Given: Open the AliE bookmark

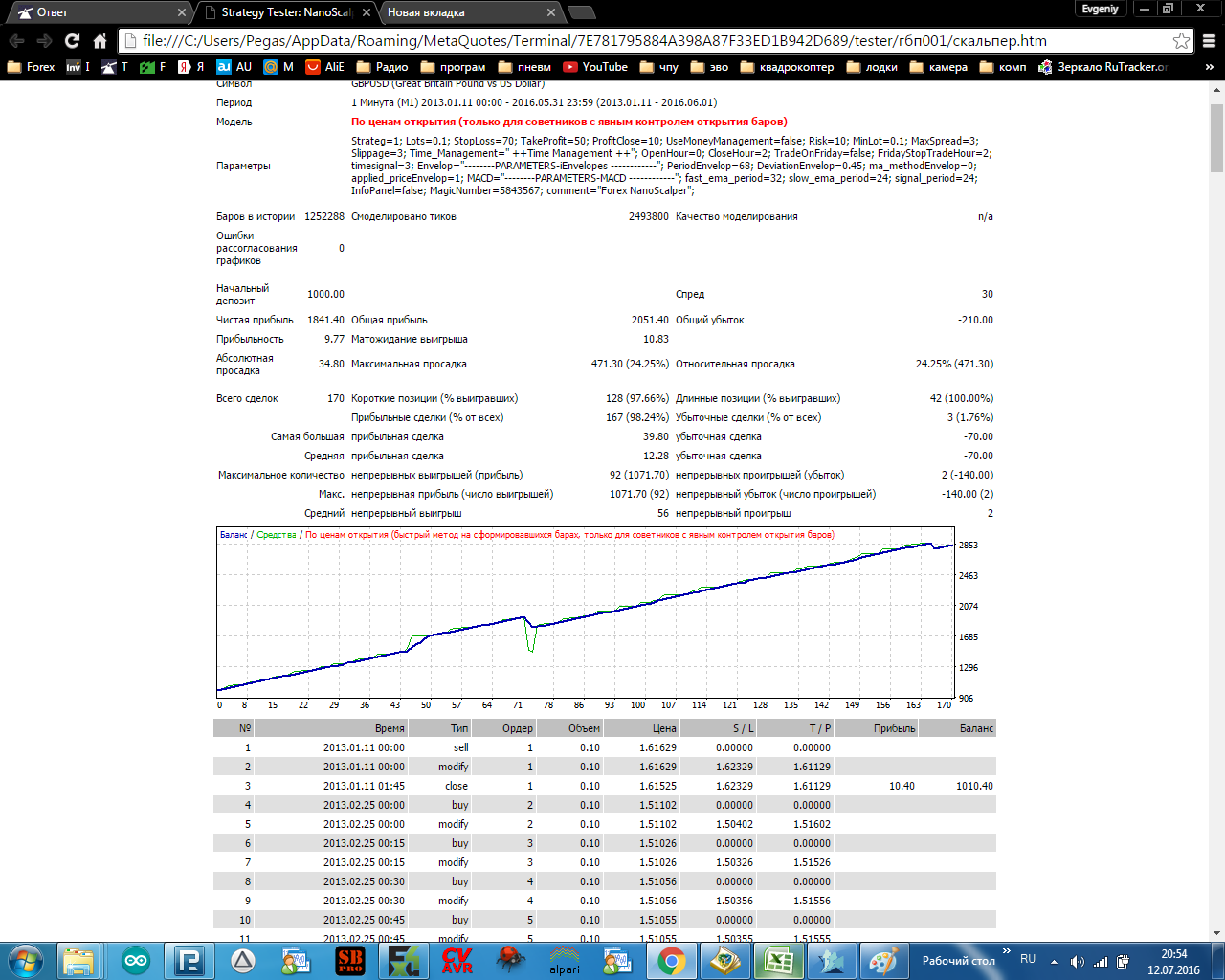Looking at the screenshot, I should click(x=325, y=67).
